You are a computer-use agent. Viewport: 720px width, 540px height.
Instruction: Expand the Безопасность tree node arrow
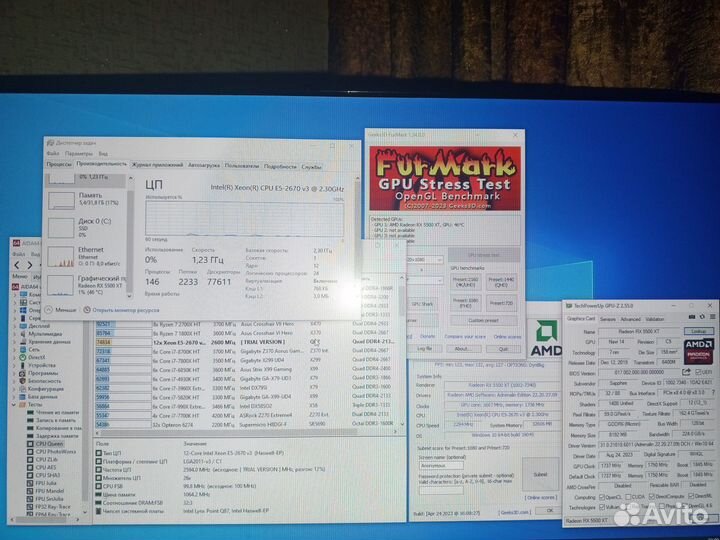[14, 381]
